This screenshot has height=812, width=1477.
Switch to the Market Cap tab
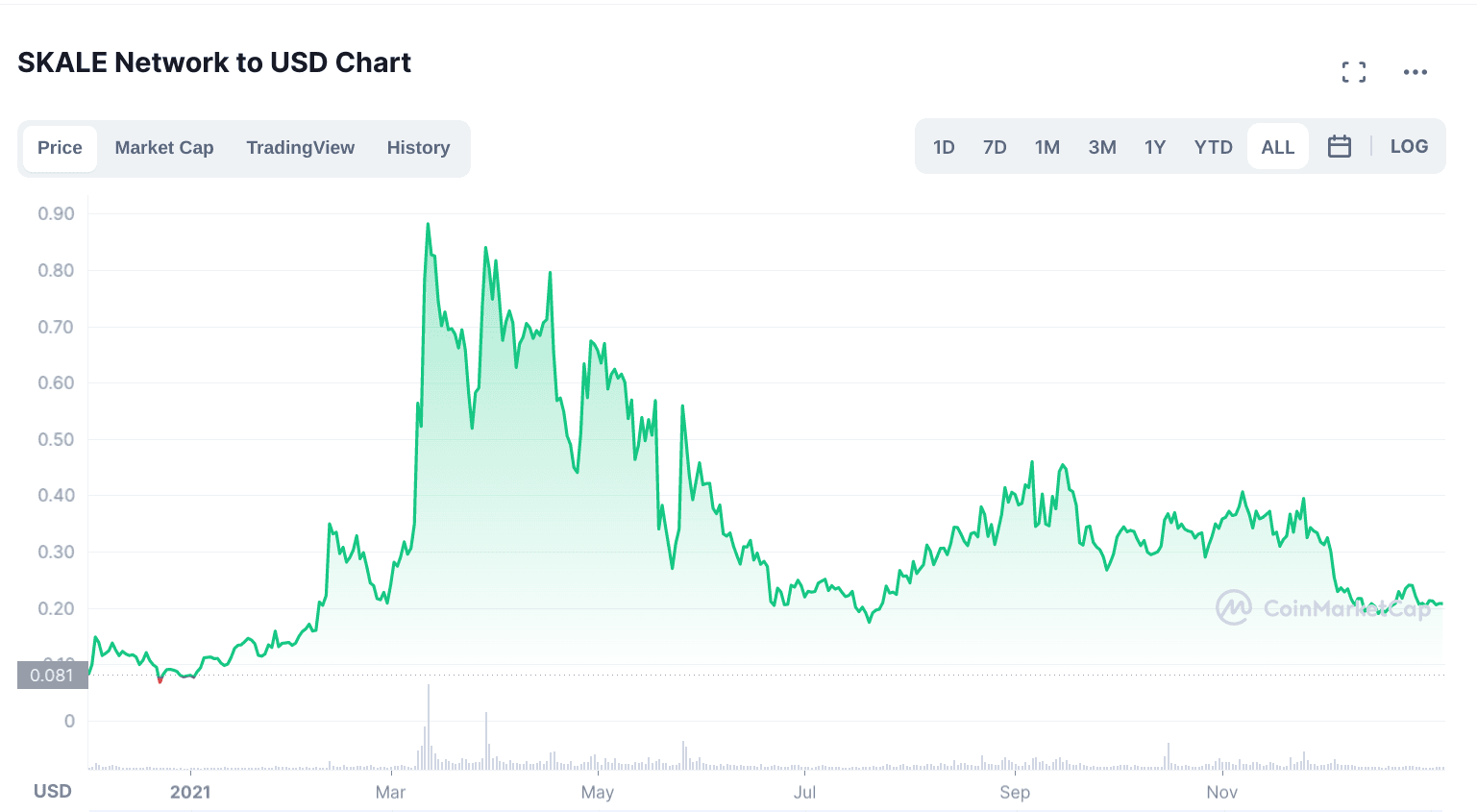[164, 148]
